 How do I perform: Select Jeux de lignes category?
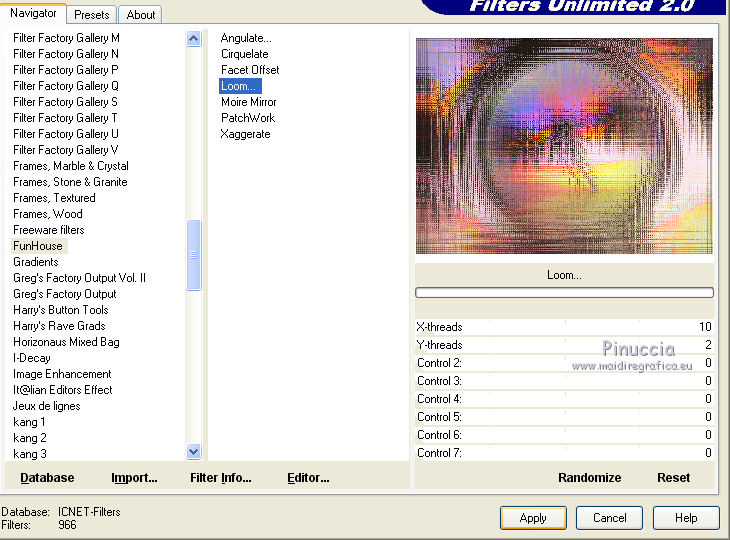click(47, 406)
